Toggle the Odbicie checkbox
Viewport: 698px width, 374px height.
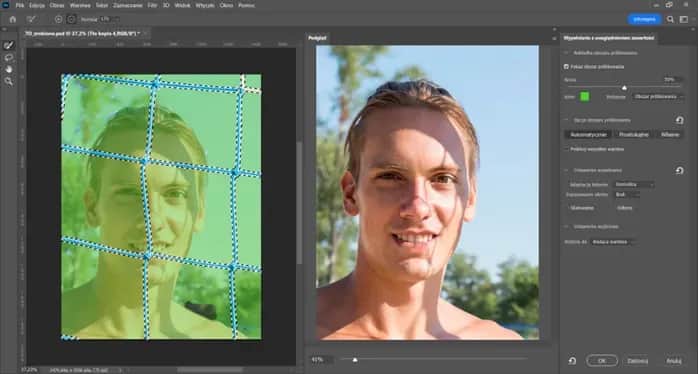pos(614,208)
